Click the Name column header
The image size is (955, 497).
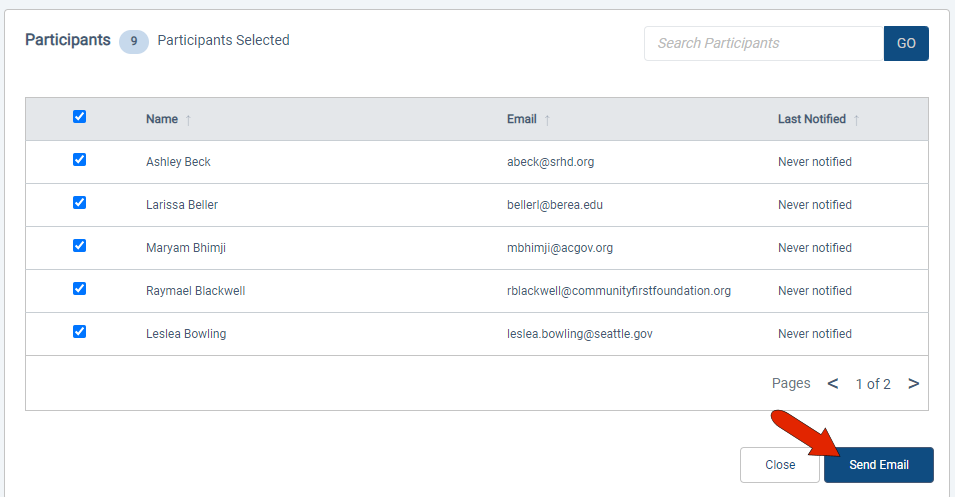[162, 119]
